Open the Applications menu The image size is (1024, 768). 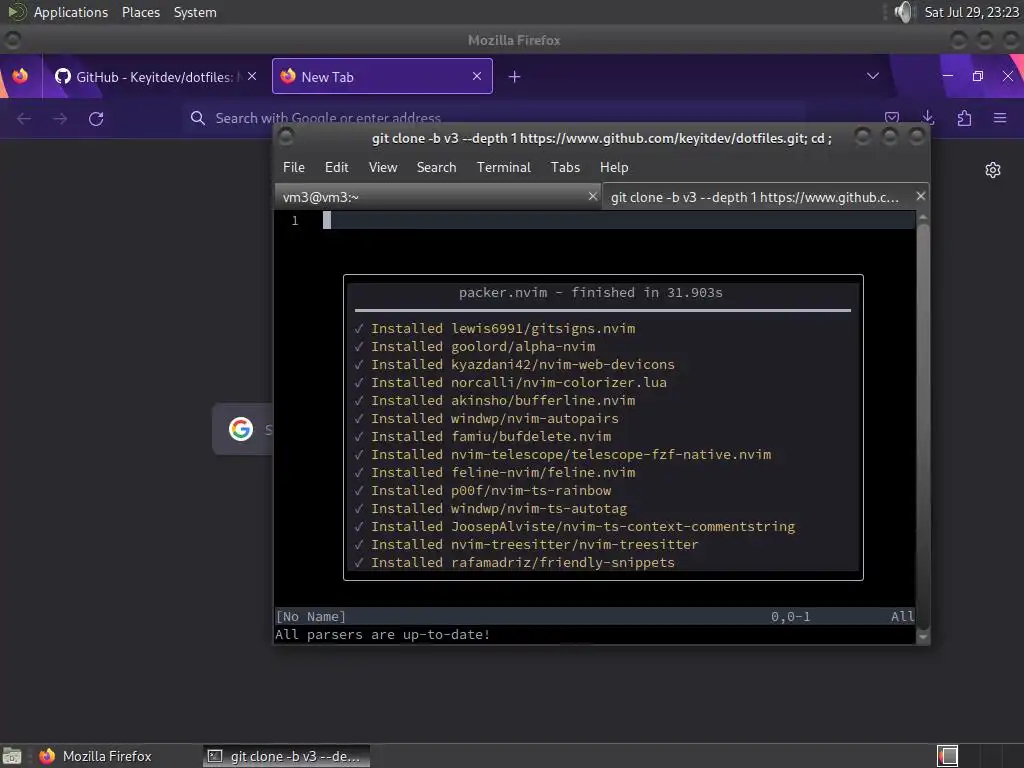click(x=71, y=12)
